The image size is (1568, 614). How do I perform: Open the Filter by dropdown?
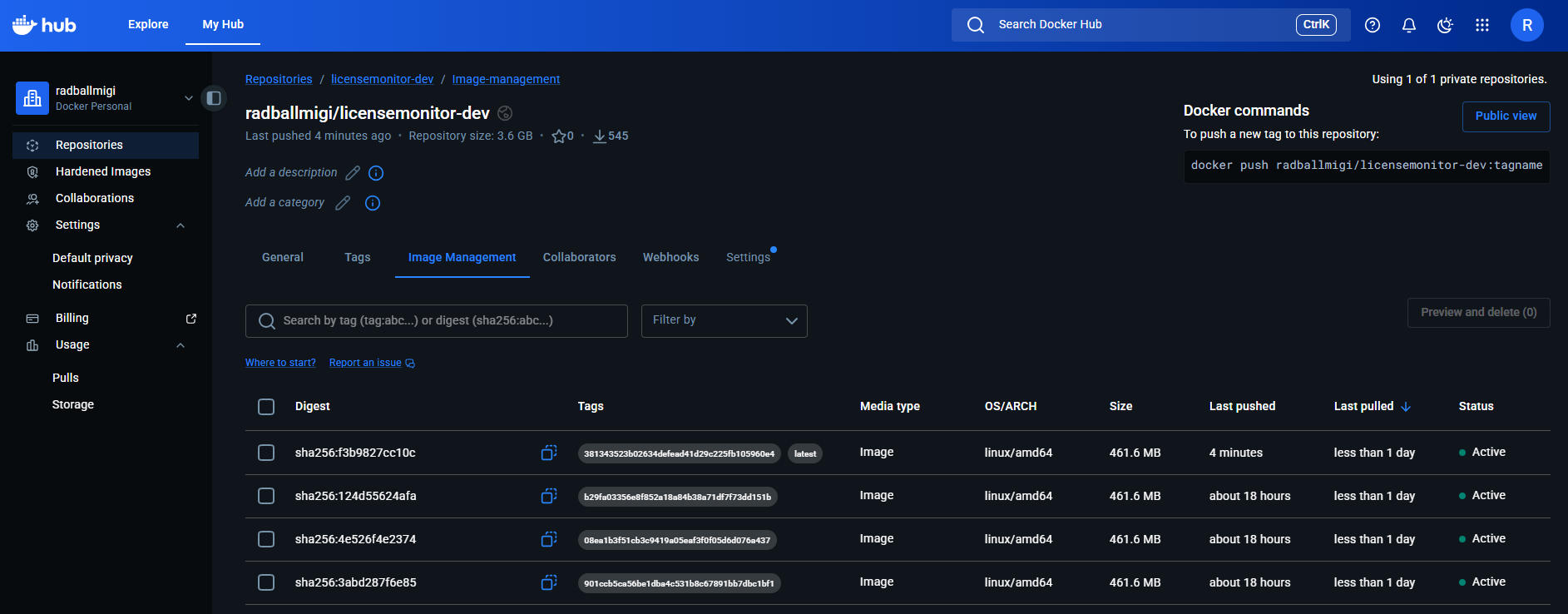[725, 320]
